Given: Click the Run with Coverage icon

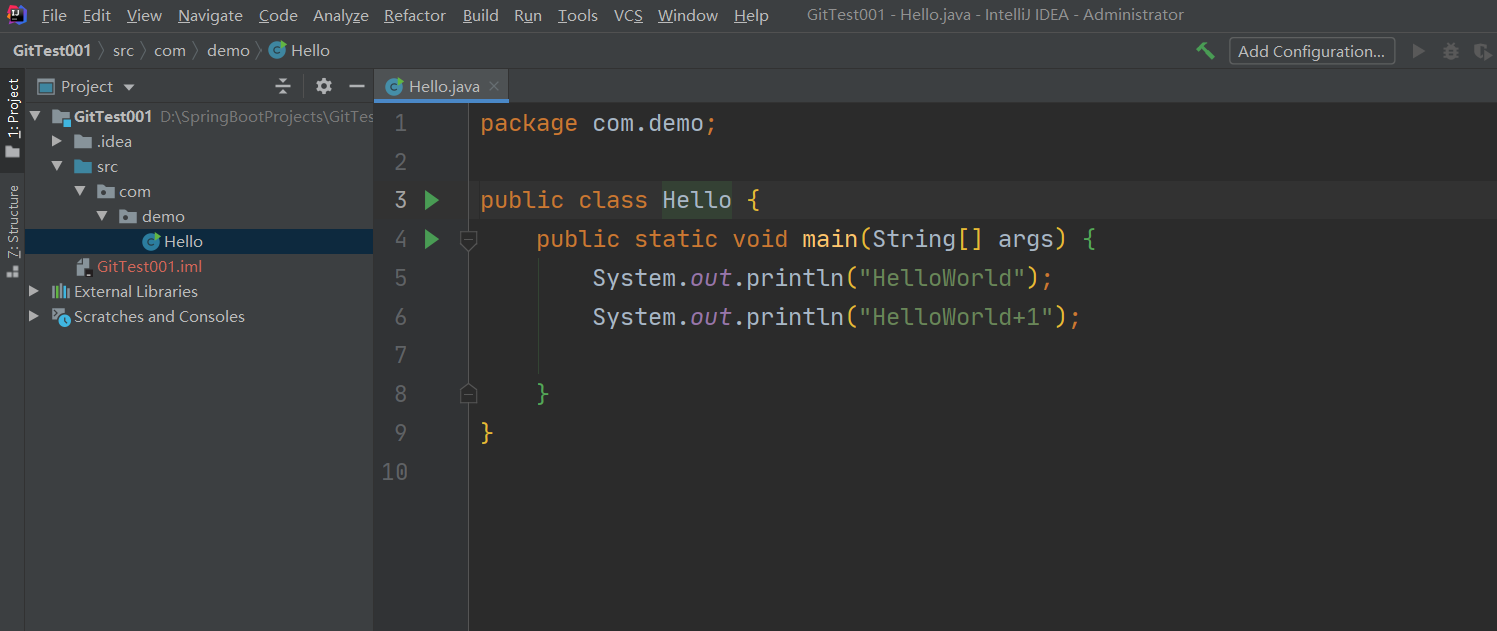Looking at the screenshot, I should (1481, 51).
